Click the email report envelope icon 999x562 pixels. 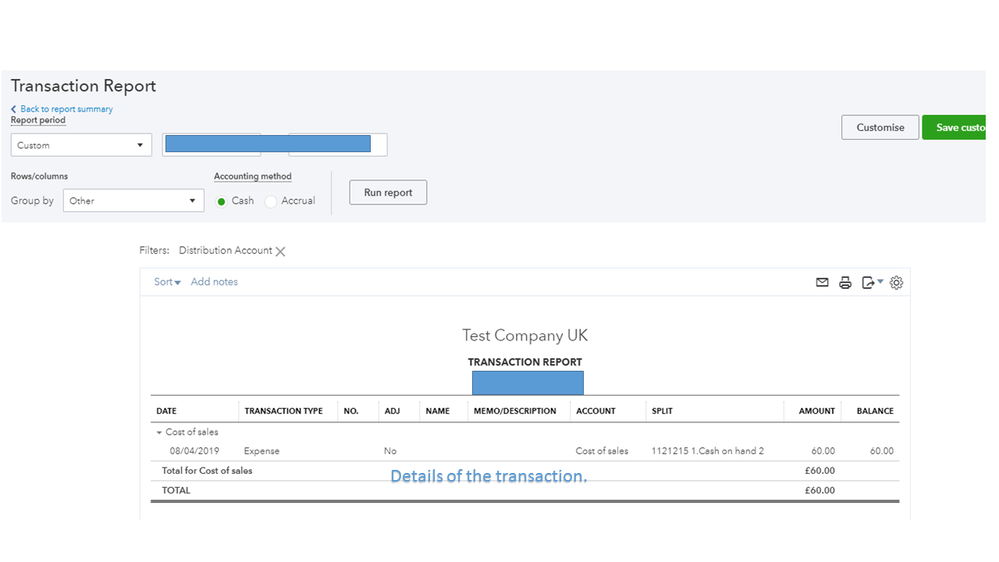[x=822, y=283]
